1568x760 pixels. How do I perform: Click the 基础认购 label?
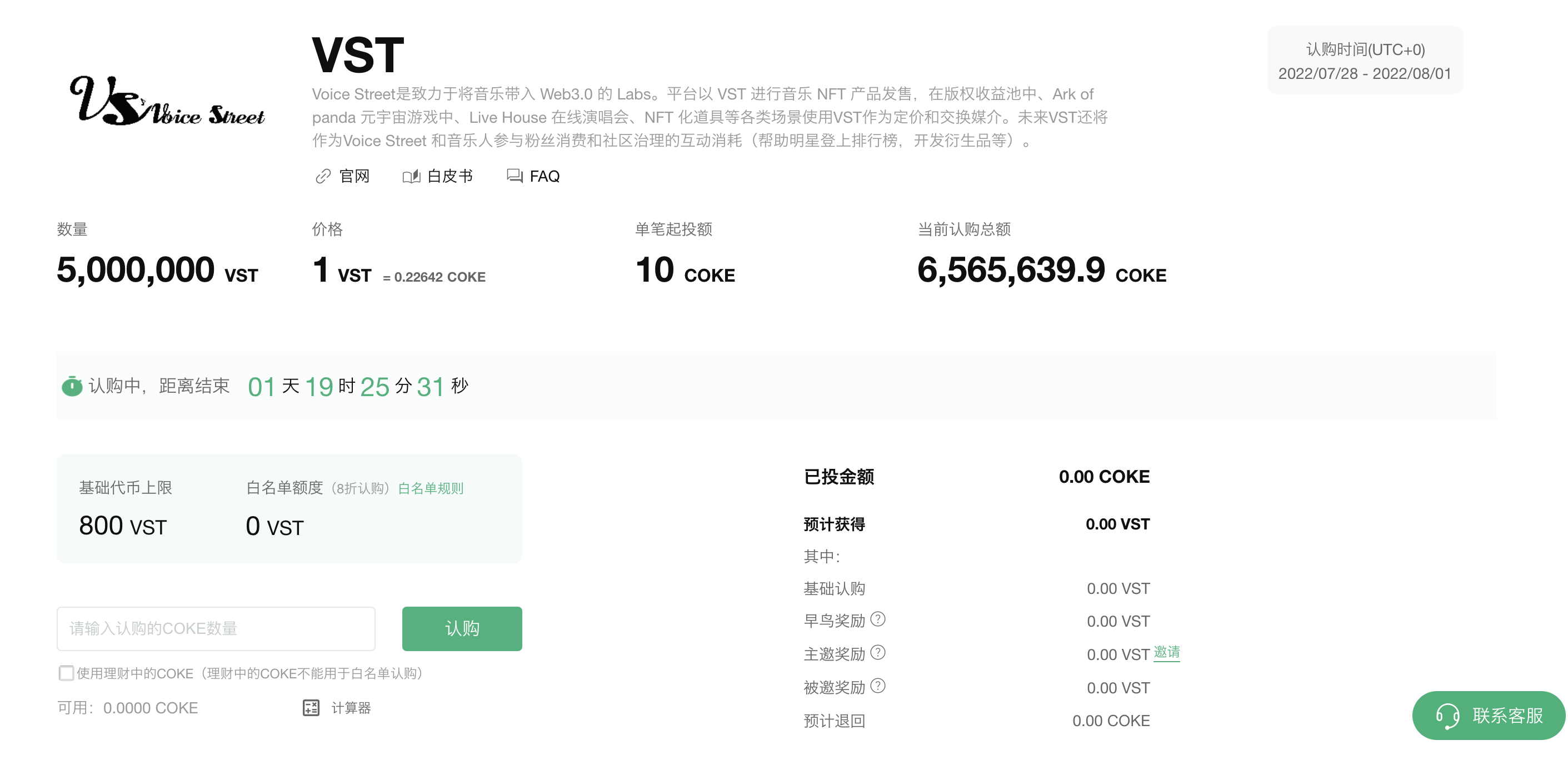point(834,588)
